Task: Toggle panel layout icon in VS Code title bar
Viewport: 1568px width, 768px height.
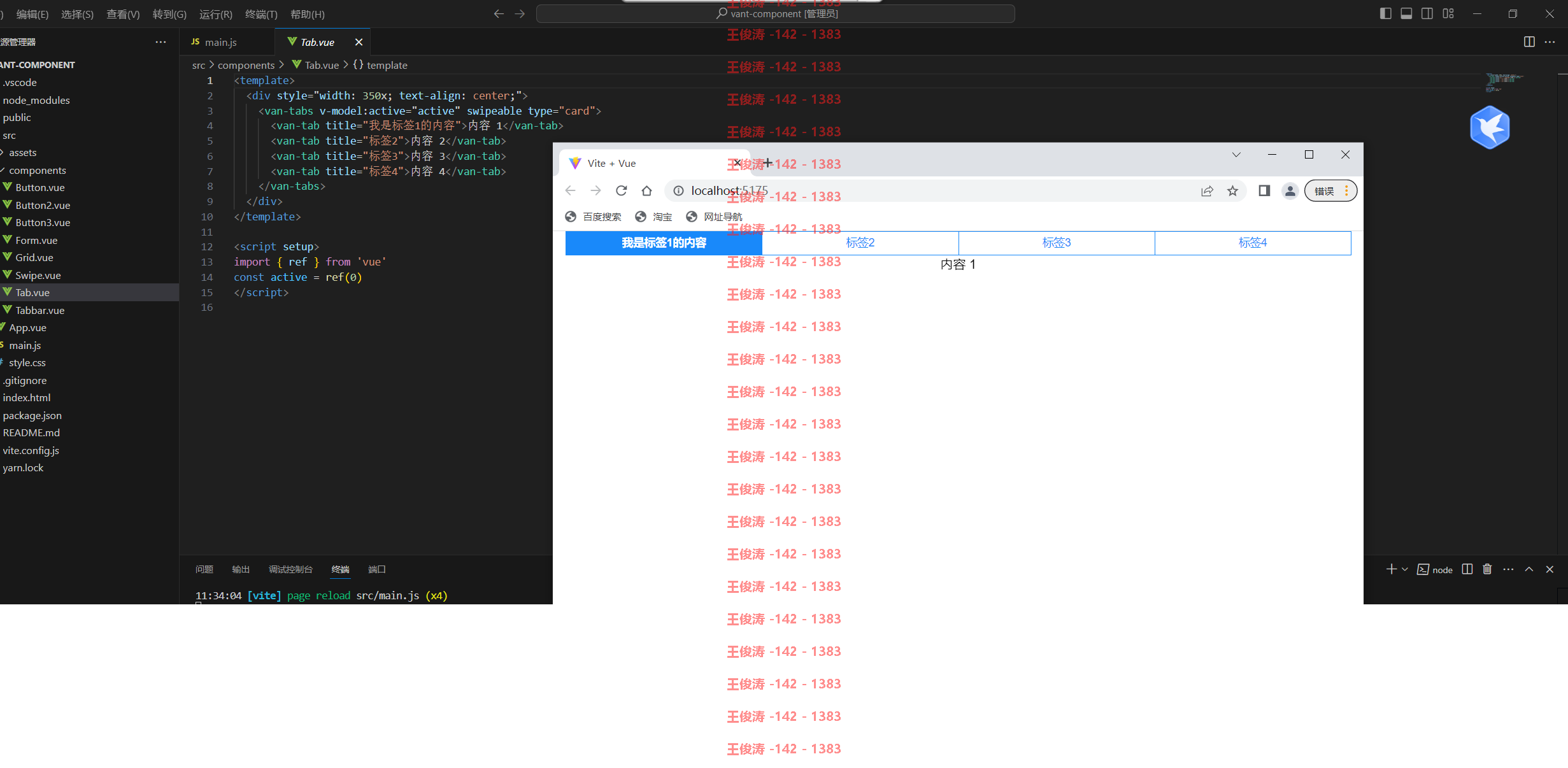Action: [x=1406, y=13]
